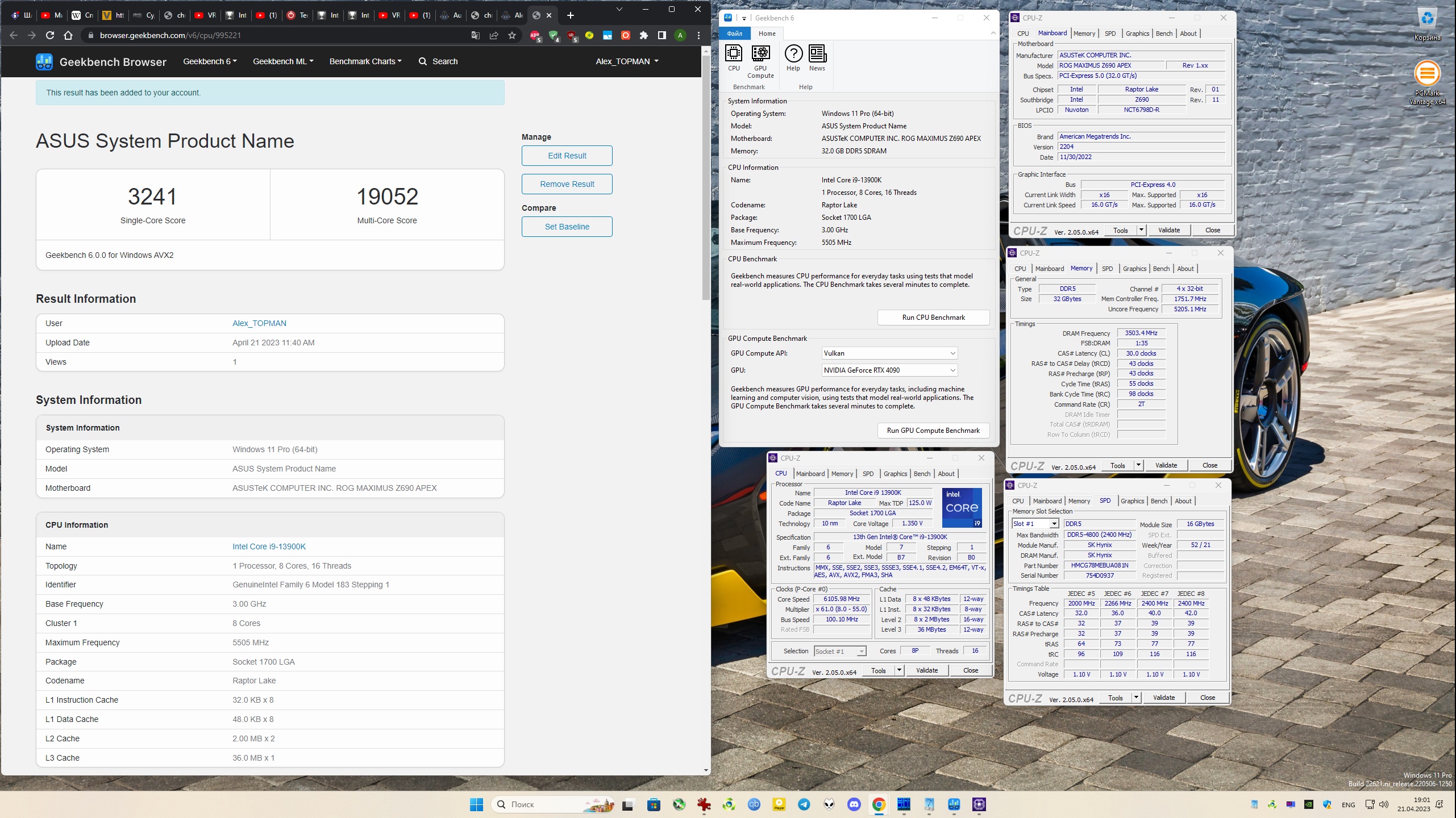Switch to Graphics tab in CPU-Z SPD window
Viewport: 1456px width, 818px height.
pos(1132,501)
